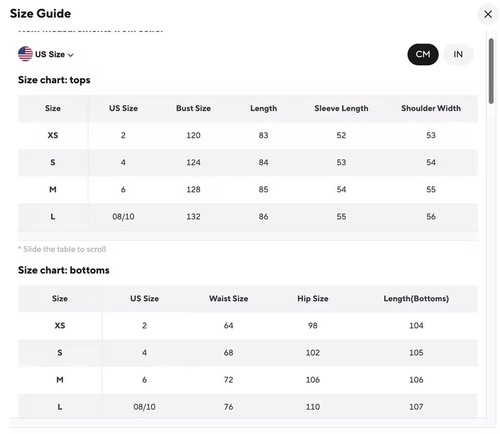This screenshot has width=500, height=434.
Task: Click the Sleeve Length column header
Action: [x=341, y=108]
